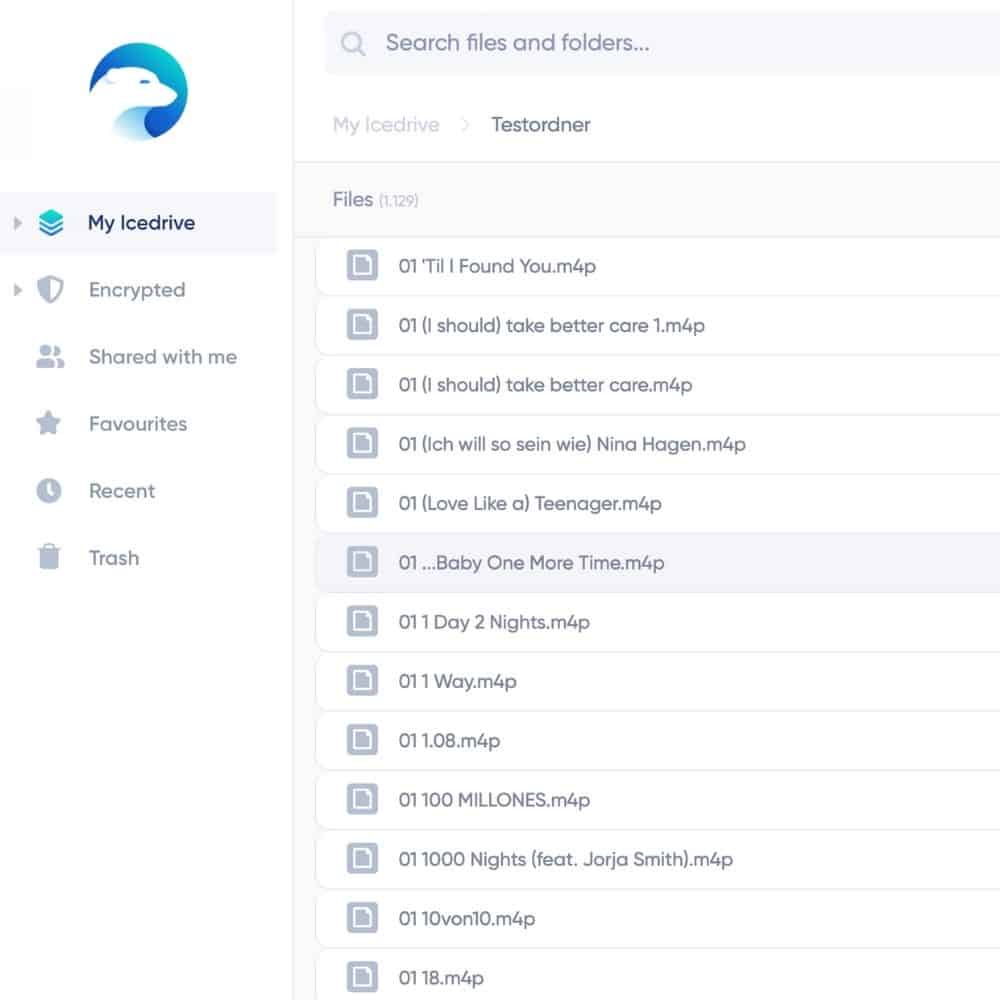
Task: Open the Trash bin icon
Action: coord(48,556)
